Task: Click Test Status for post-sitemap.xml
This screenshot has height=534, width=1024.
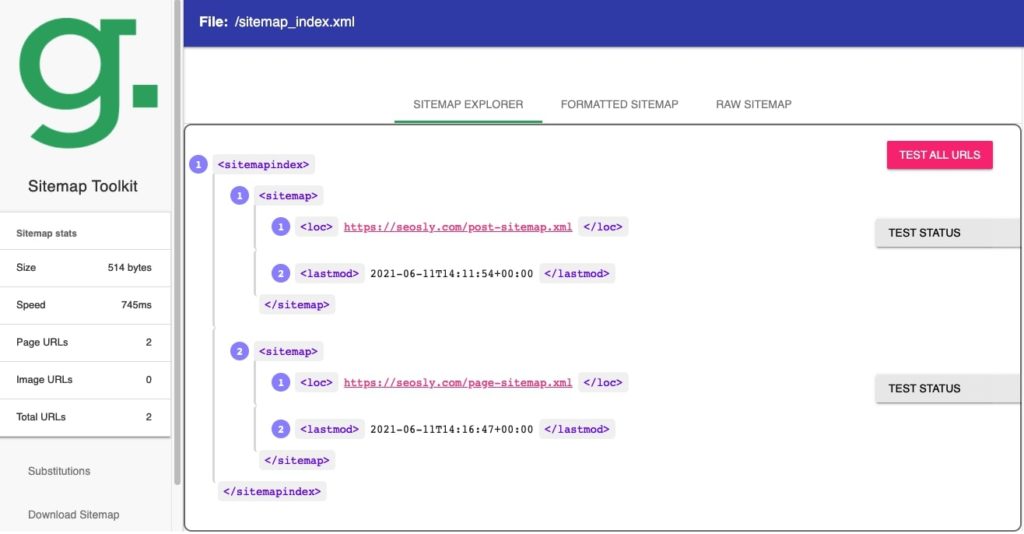Action: (x=946, y=233)
